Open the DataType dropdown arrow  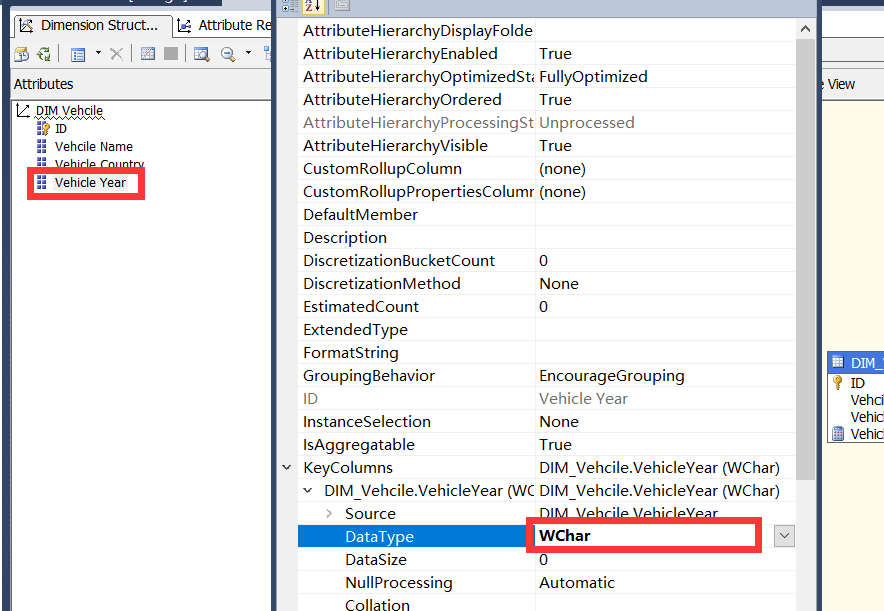(x=784, y=536)
